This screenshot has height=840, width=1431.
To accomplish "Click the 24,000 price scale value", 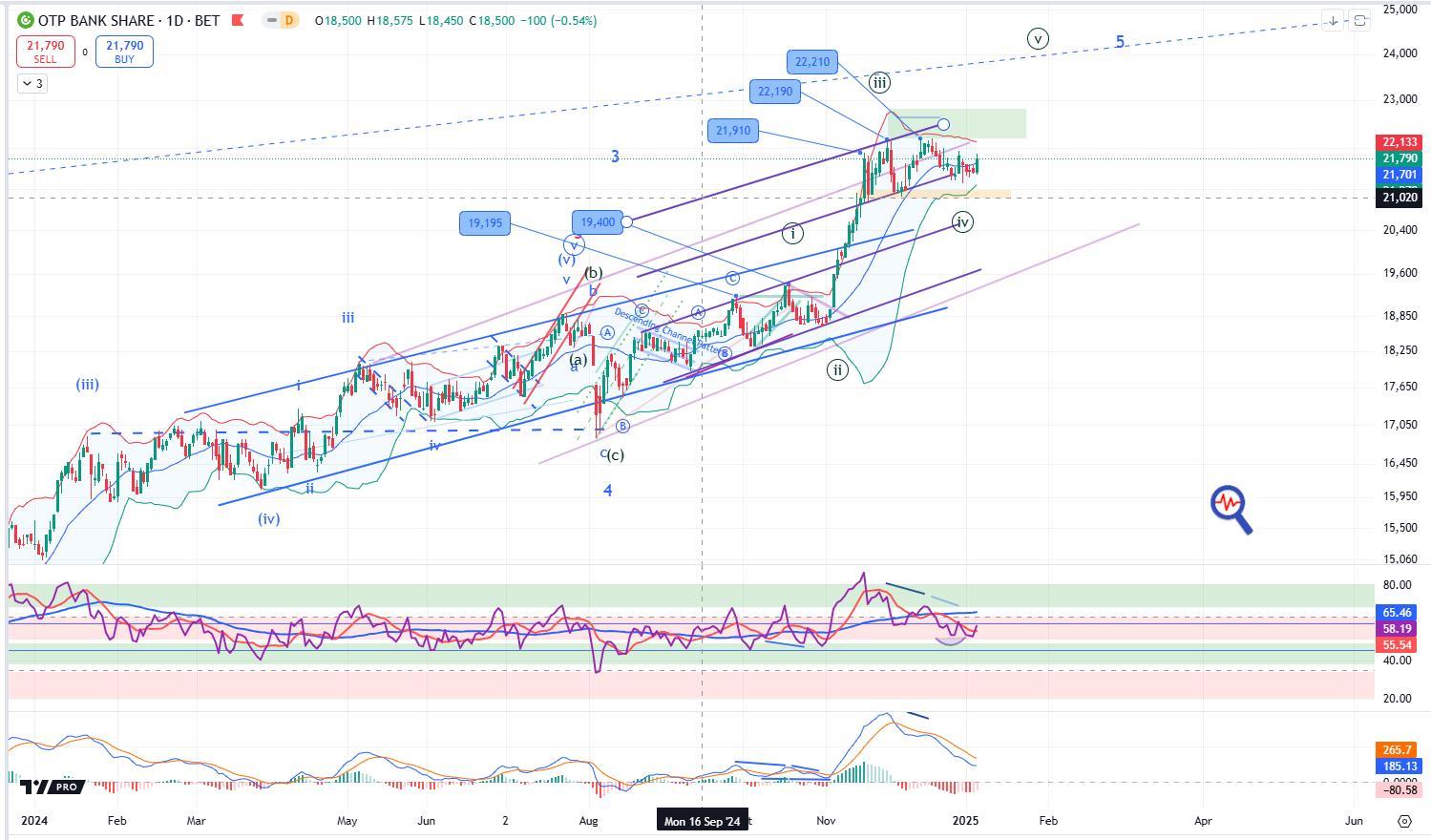I will pos(1399,53).
